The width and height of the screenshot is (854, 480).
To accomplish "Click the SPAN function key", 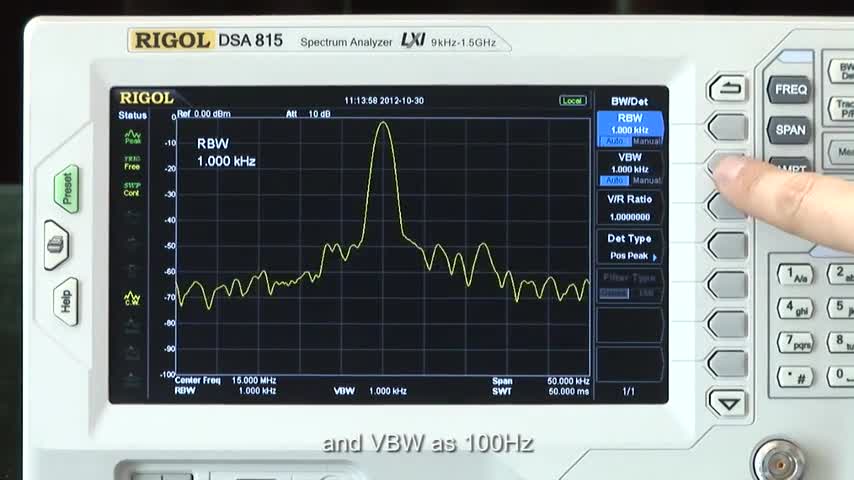I will tap(790, 130).
